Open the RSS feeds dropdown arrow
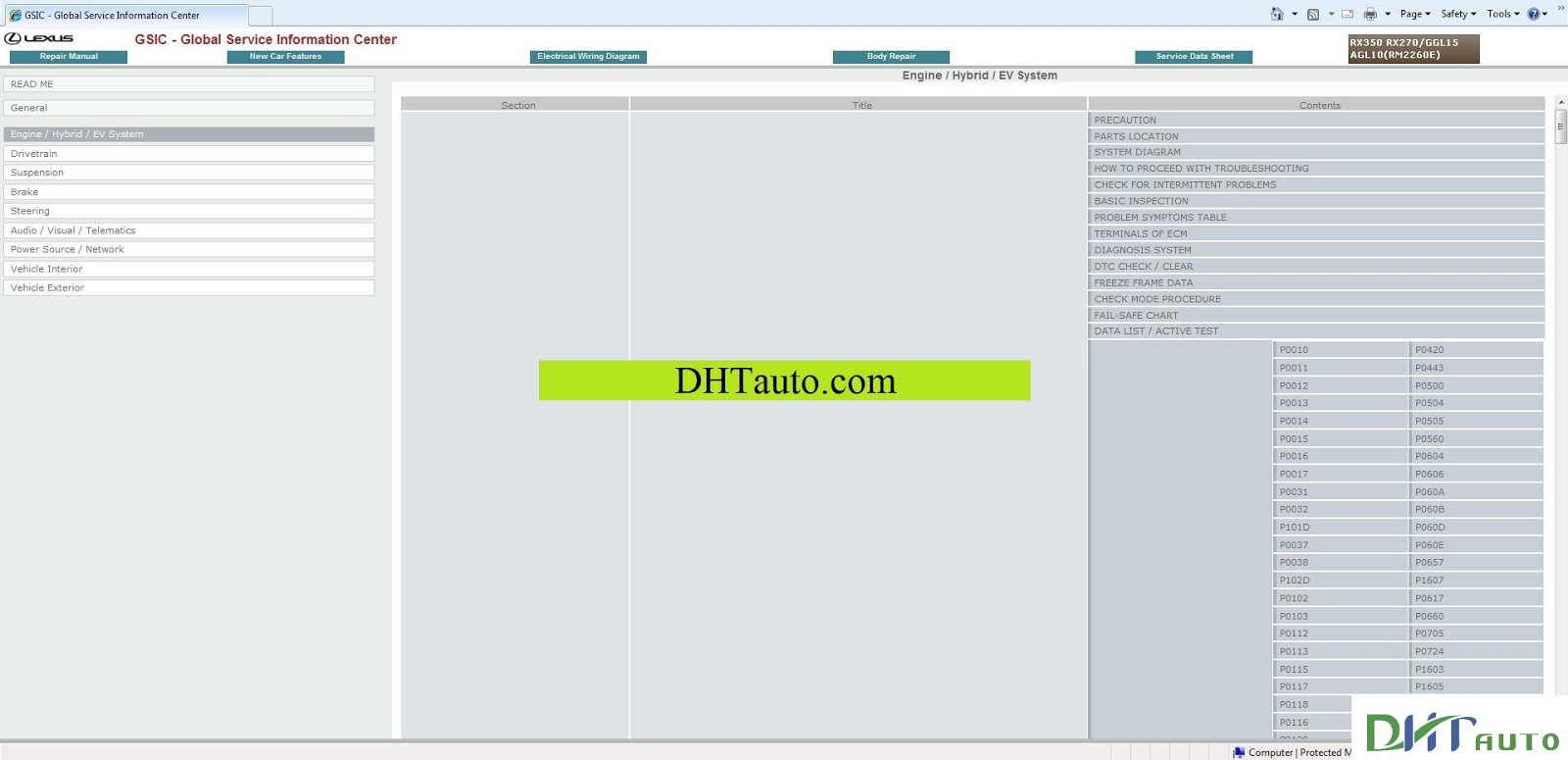Viewport: 1568px width, 760px height. click(1331, 14)
